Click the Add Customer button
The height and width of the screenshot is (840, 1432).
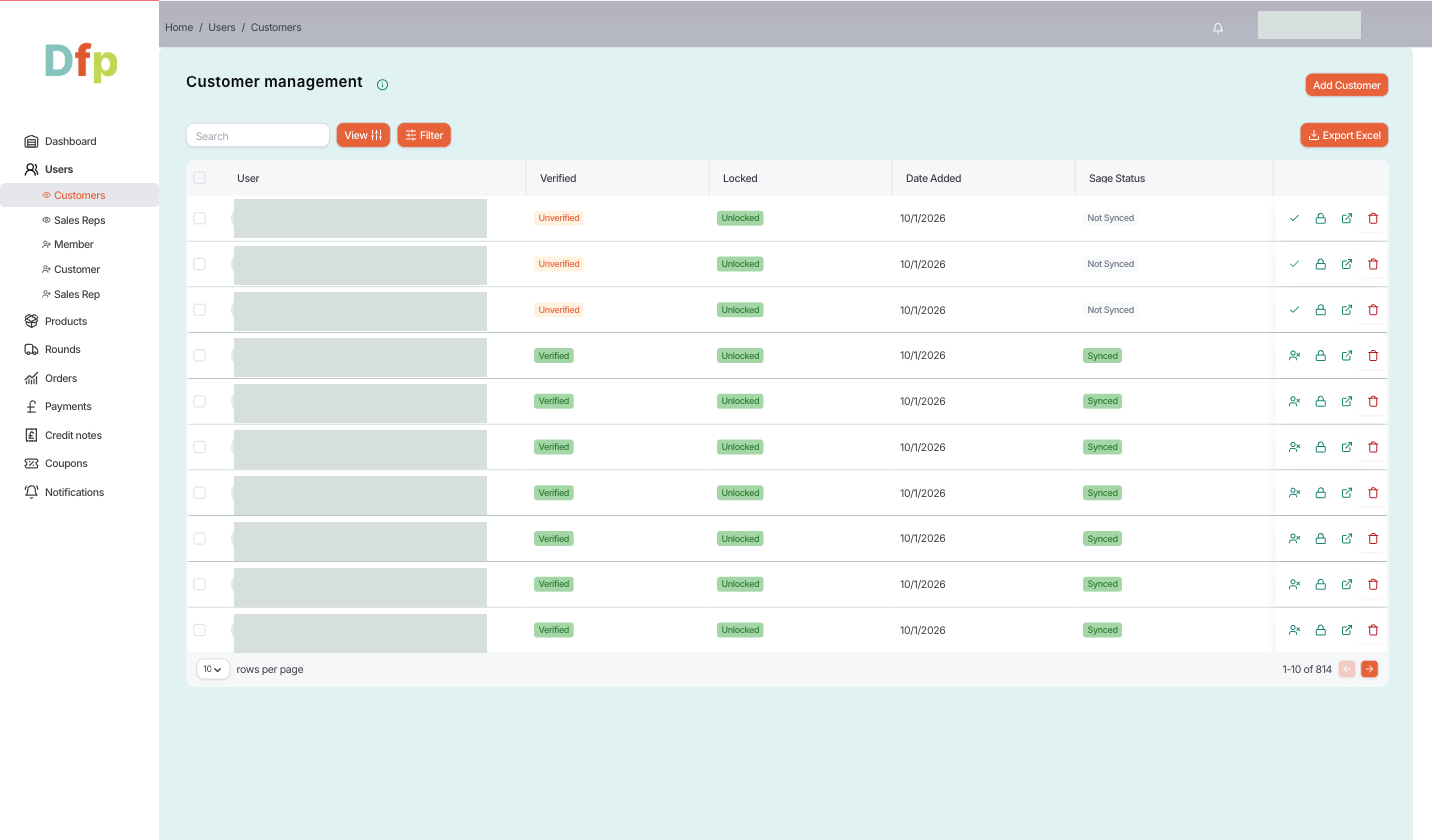1346,85
